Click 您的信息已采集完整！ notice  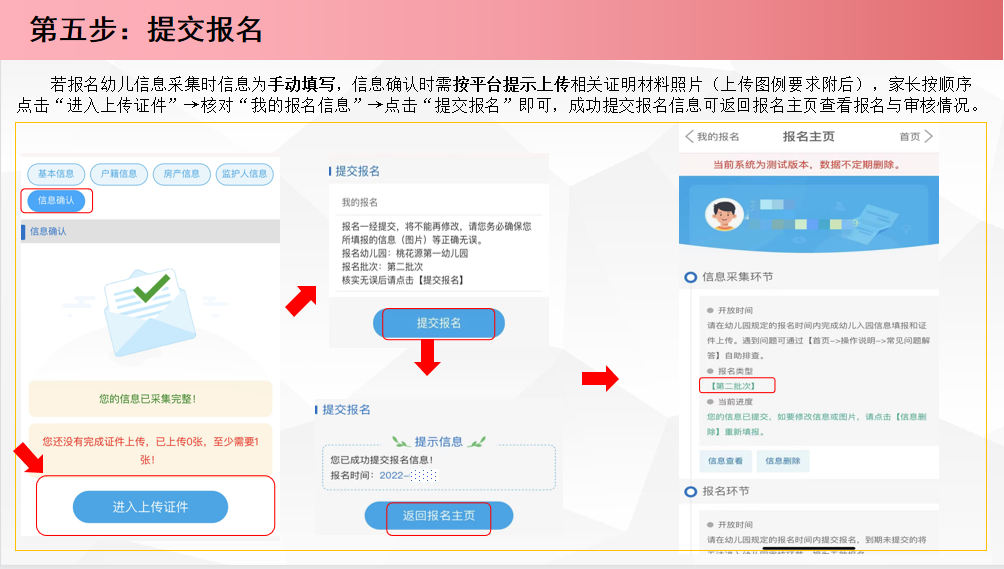(x=150, y=399)
